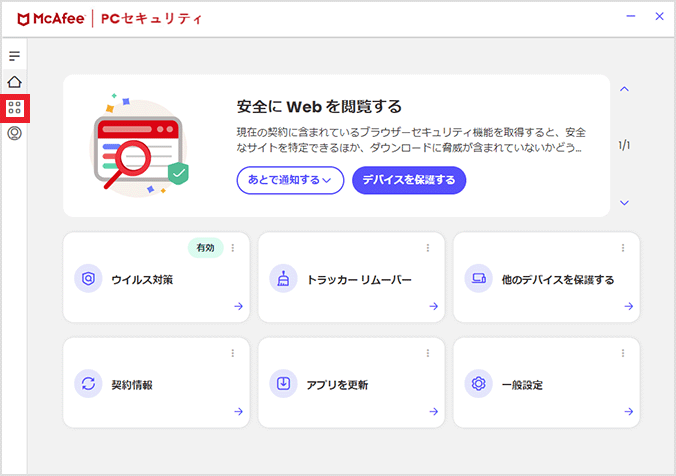Close the McAfee window

[659, 16]
